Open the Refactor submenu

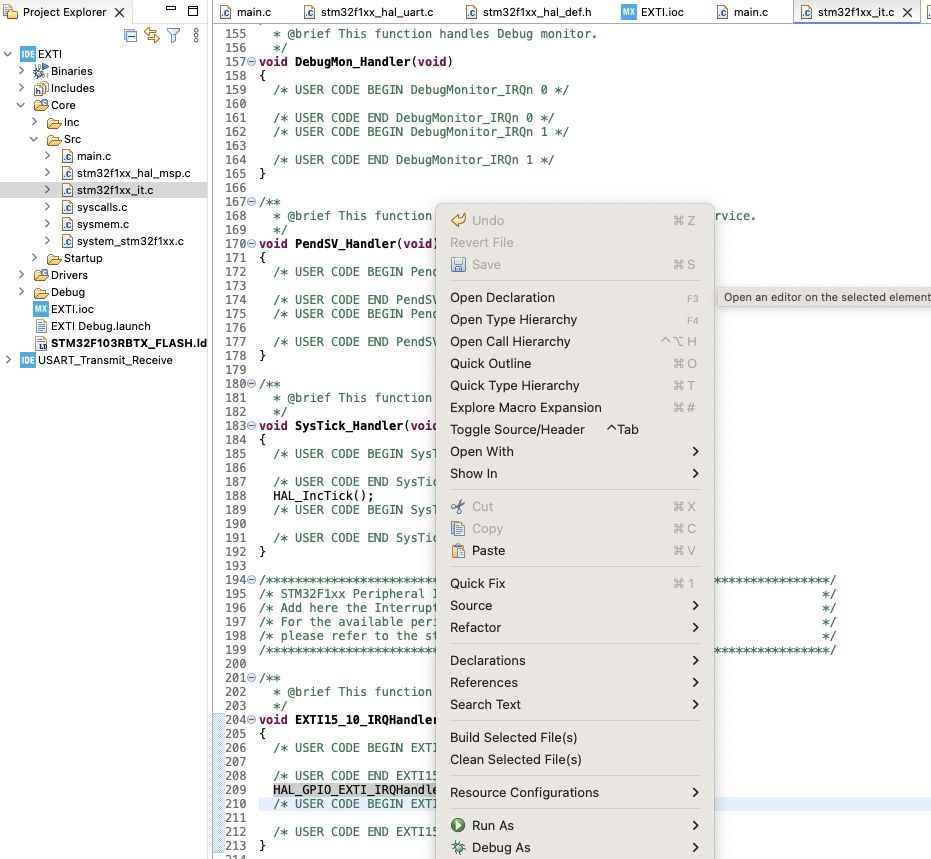[475, 628]
